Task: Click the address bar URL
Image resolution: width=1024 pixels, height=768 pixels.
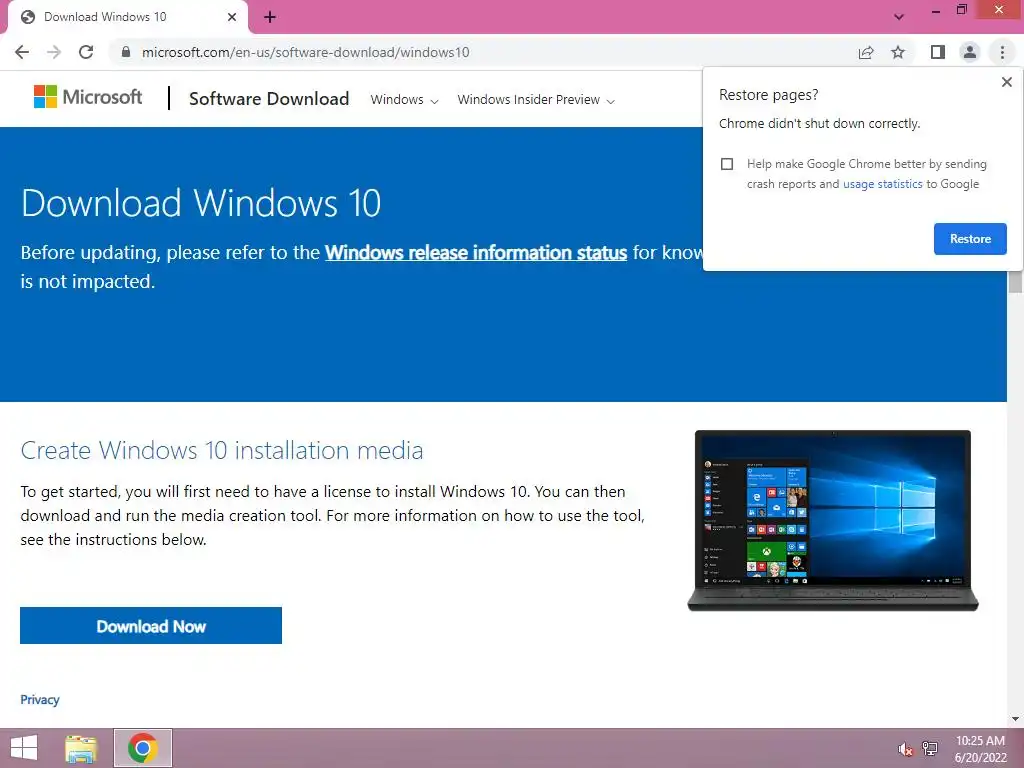Action: [x=305, y=52]
